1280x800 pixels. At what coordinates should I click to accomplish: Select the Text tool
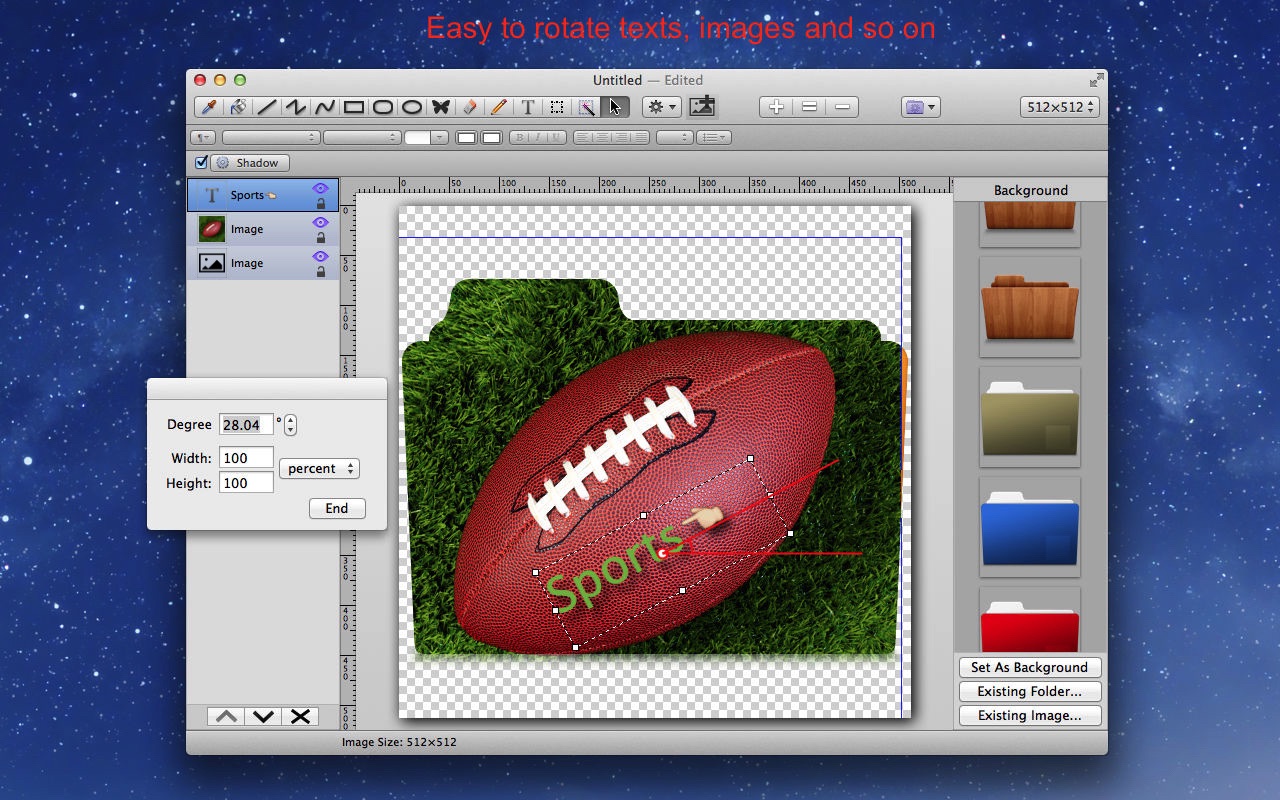pyautogui.click(x=528, y=107)
